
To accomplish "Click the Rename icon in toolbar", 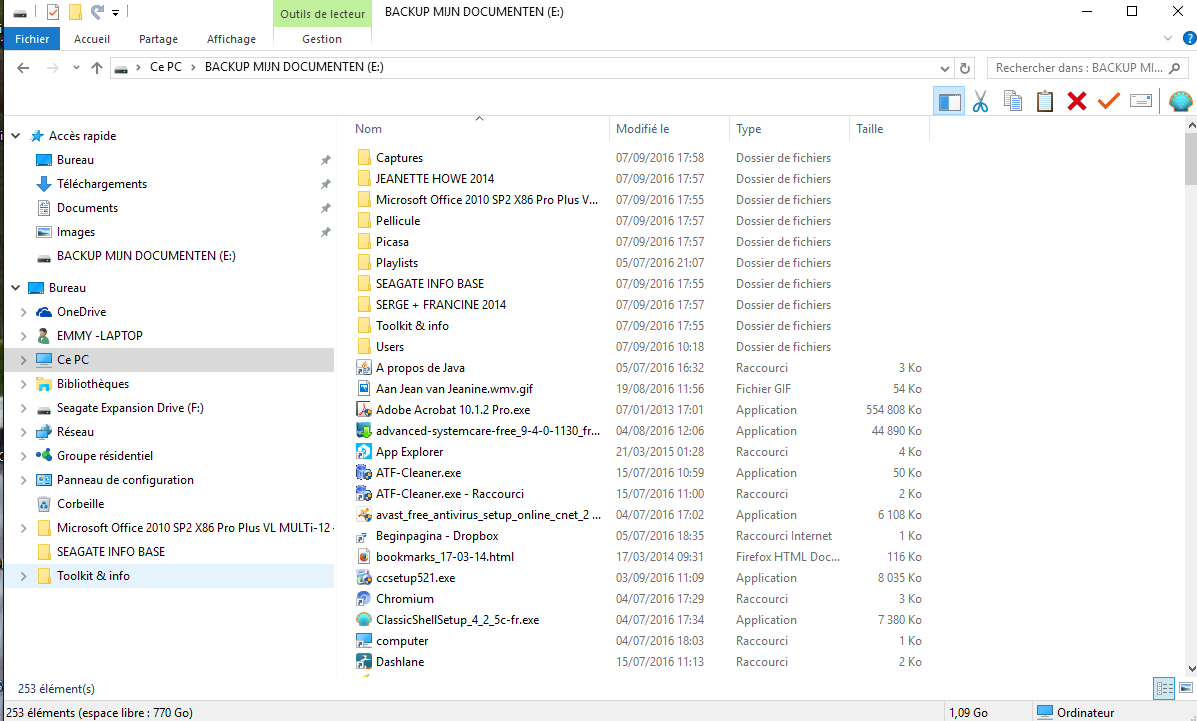I will [1141, 101].
